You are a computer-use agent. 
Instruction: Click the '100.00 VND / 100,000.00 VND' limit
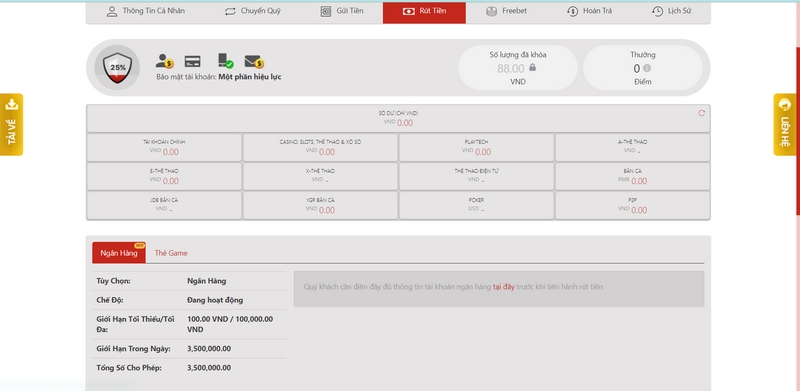tap(230, 324)
